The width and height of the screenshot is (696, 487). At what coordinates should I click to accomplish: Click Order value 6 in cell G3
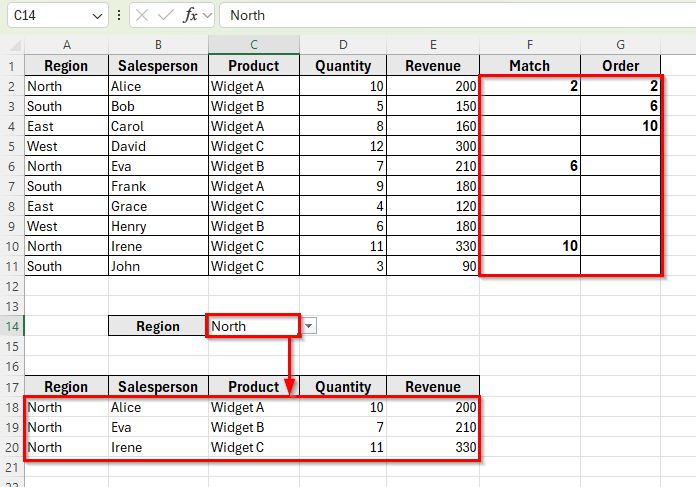tap(621, 106)
